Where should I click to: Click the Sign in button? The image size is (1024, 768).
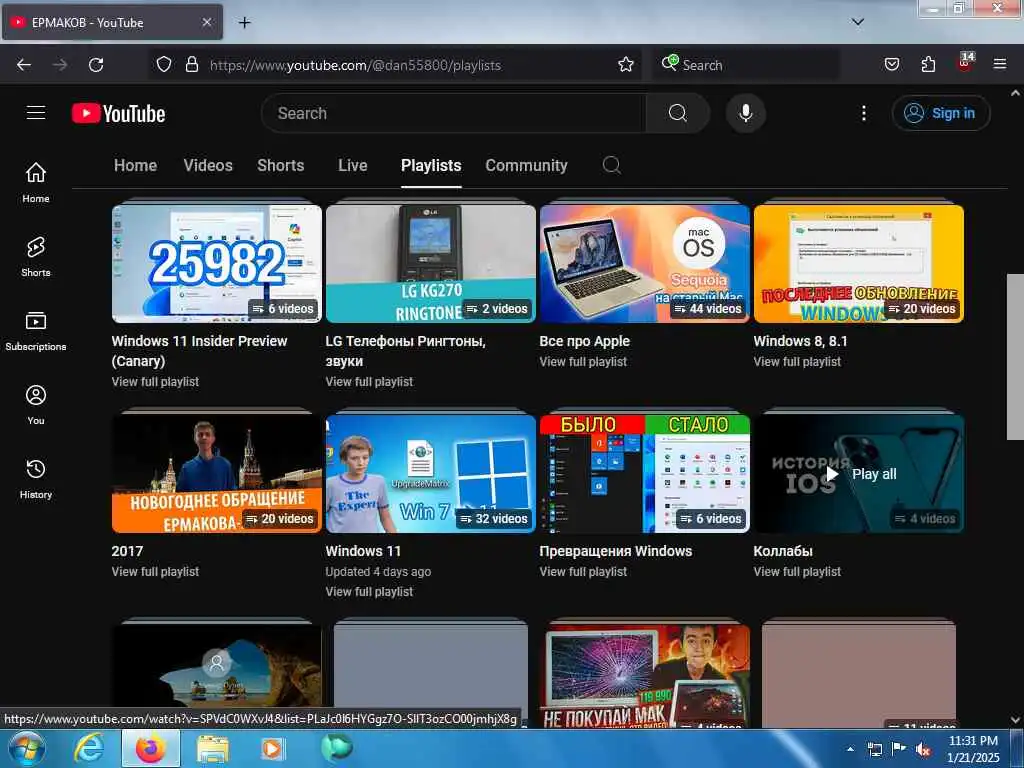pyautogui.click(x=941, y=113)
